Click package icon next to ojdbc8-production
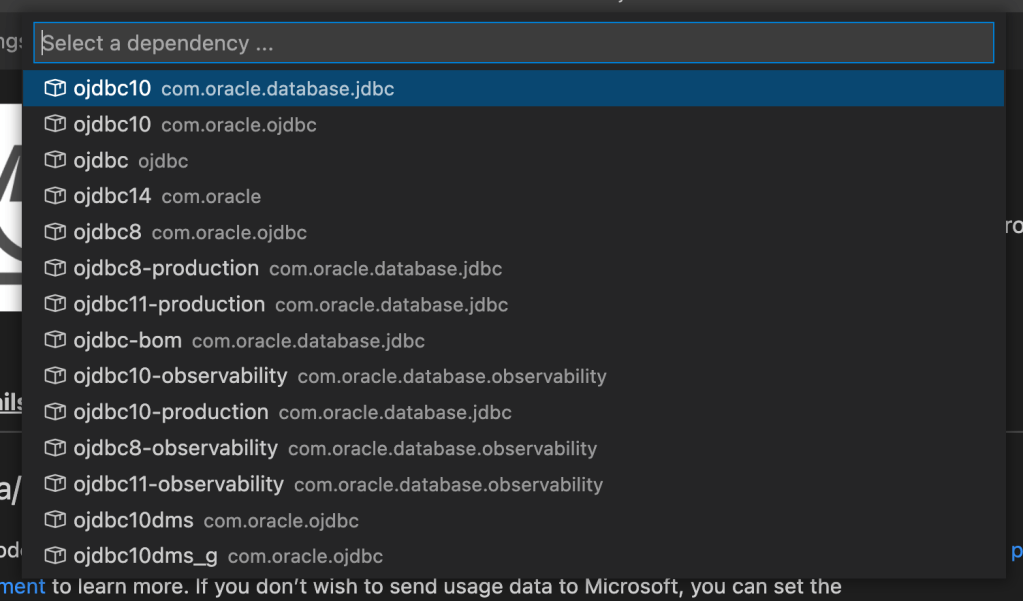Screen dimensions: 1023x601 pos(55,269)
